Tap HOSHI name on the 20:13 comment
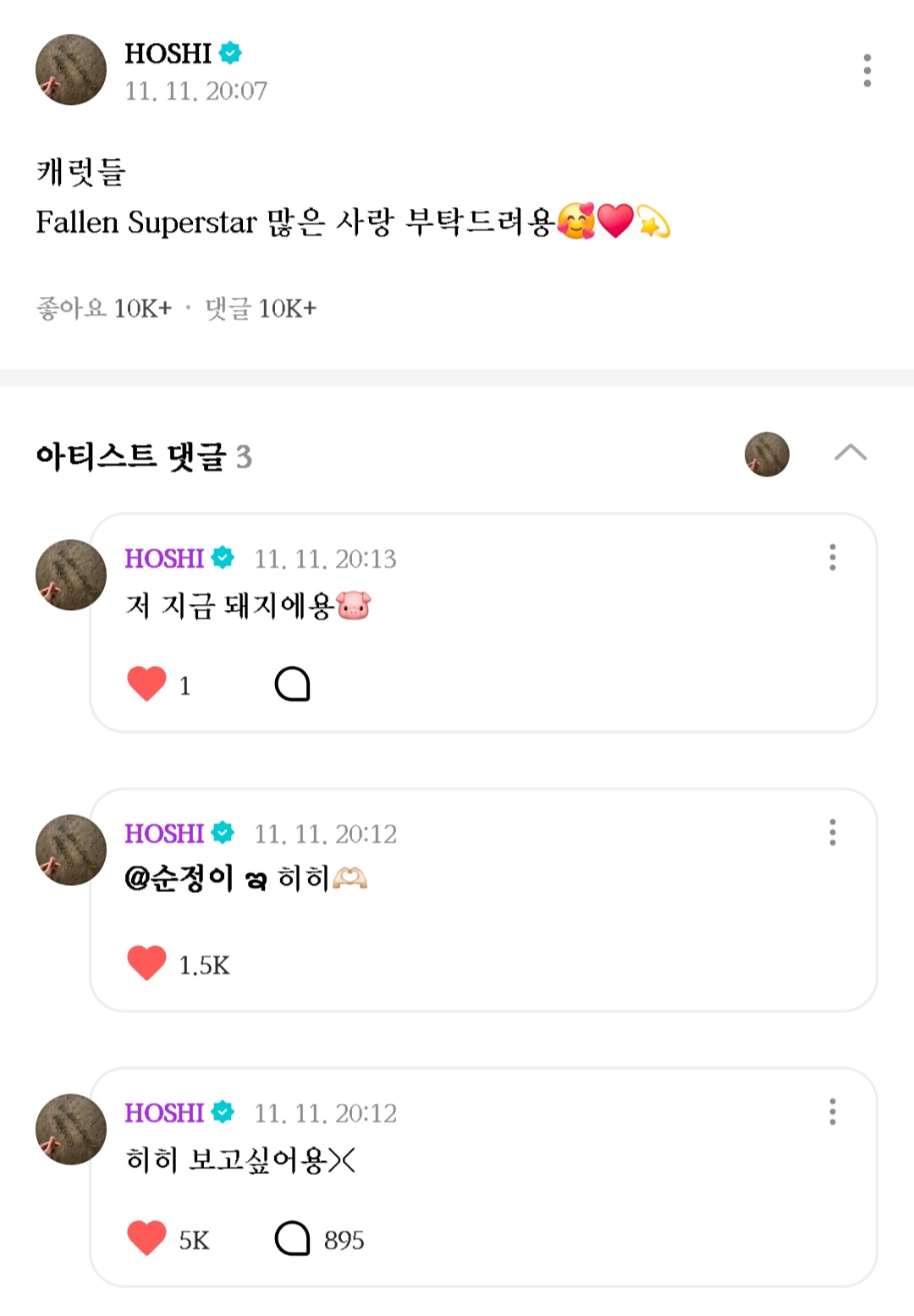The image size is (914, 1316). pos(164,559)
